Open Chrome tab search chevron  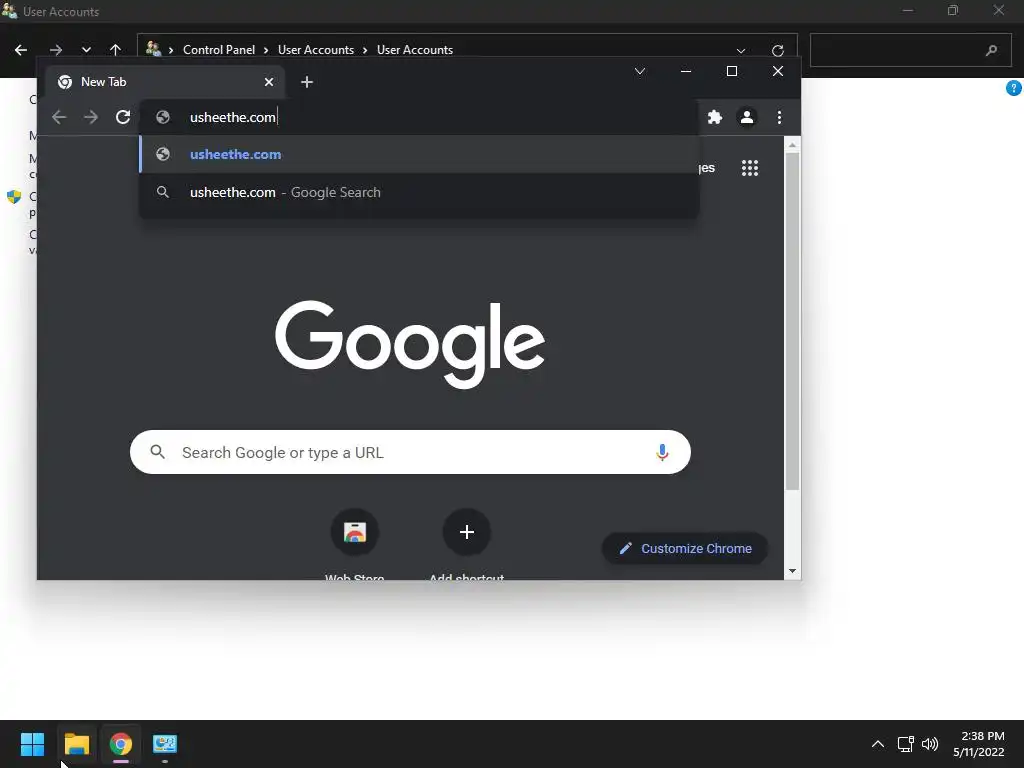(x=640, y=71)
